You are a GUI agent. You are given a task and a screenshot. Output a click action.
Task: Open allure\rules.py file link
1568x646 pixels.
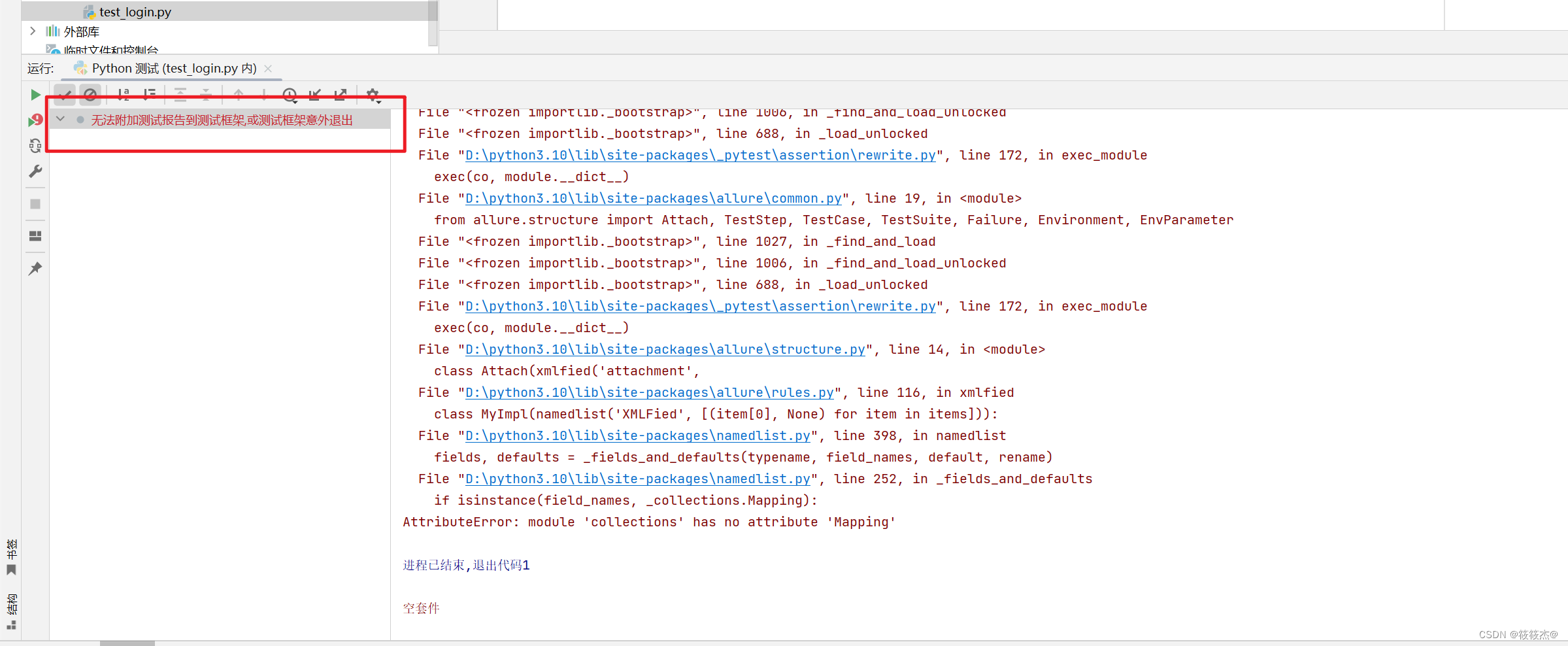[x=649, y=393]
